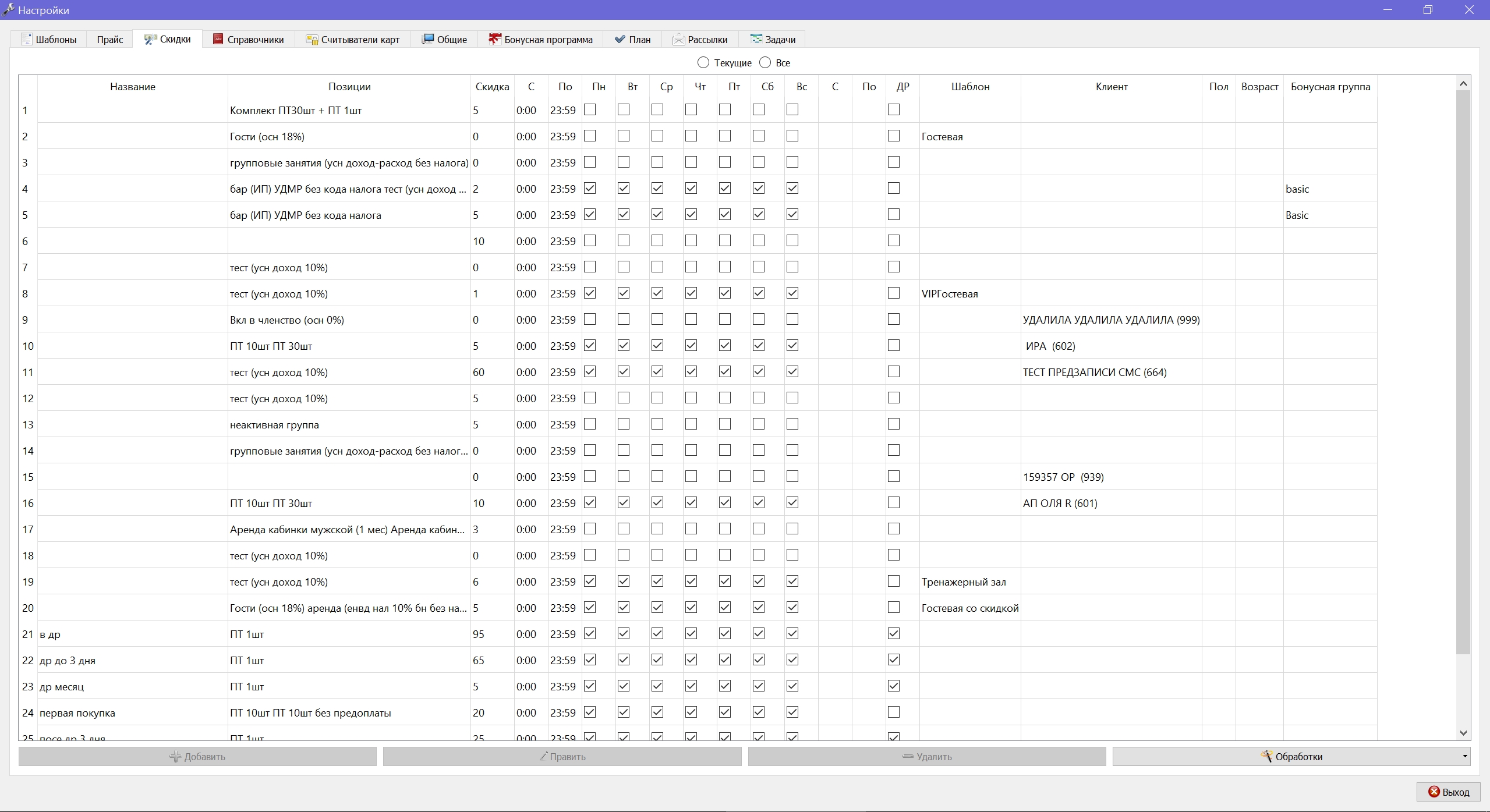Click client '159357 ОР (939)' cell
The image size is (1490, 812).
pyautogui.click(x=1112, y=477)
